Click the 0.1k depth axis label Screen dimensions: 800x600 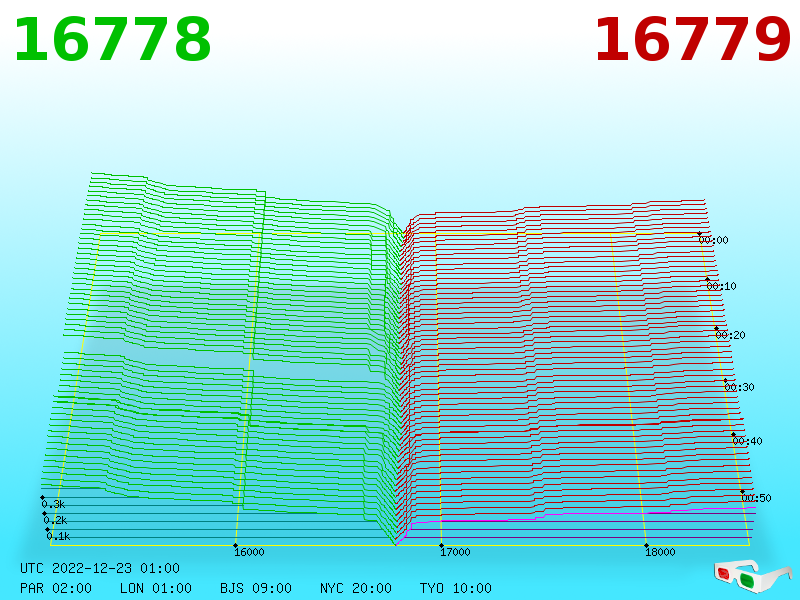59,536
